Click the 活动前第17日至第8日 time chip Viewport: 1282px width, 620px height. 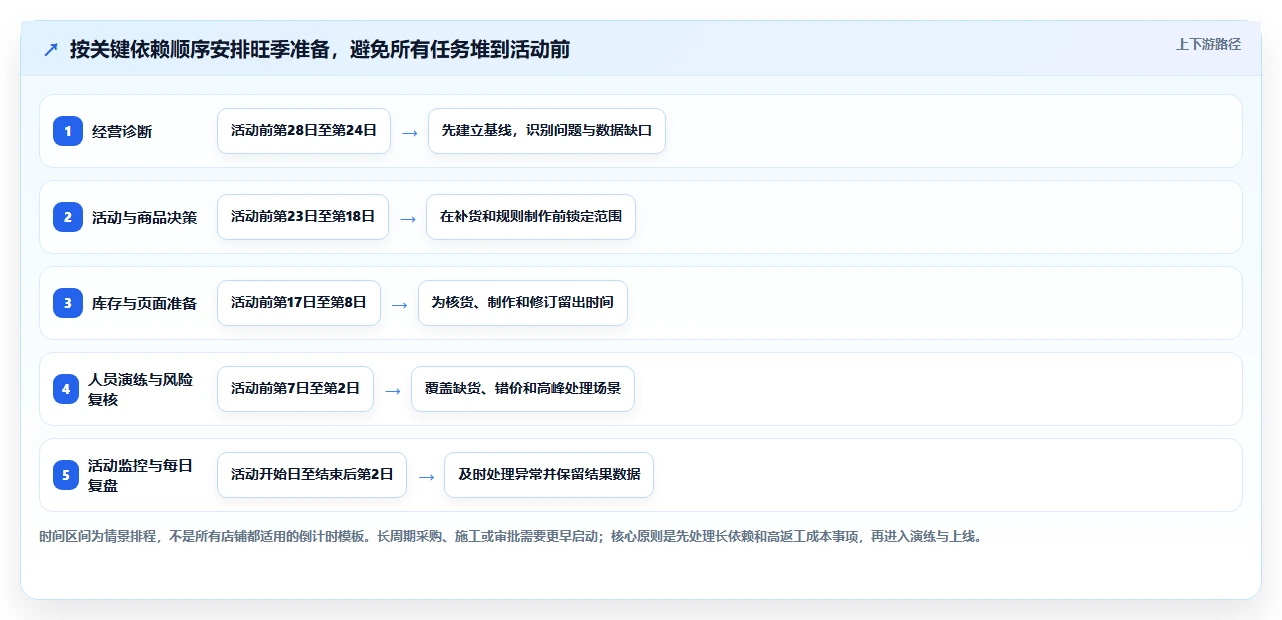point(299,303)
